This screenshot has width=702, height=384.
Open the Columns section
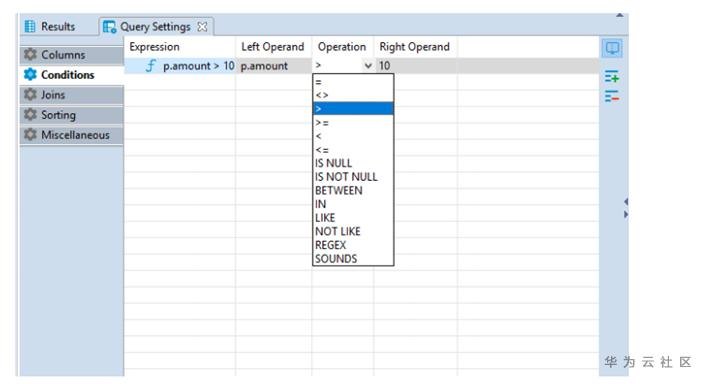(72, 55)
